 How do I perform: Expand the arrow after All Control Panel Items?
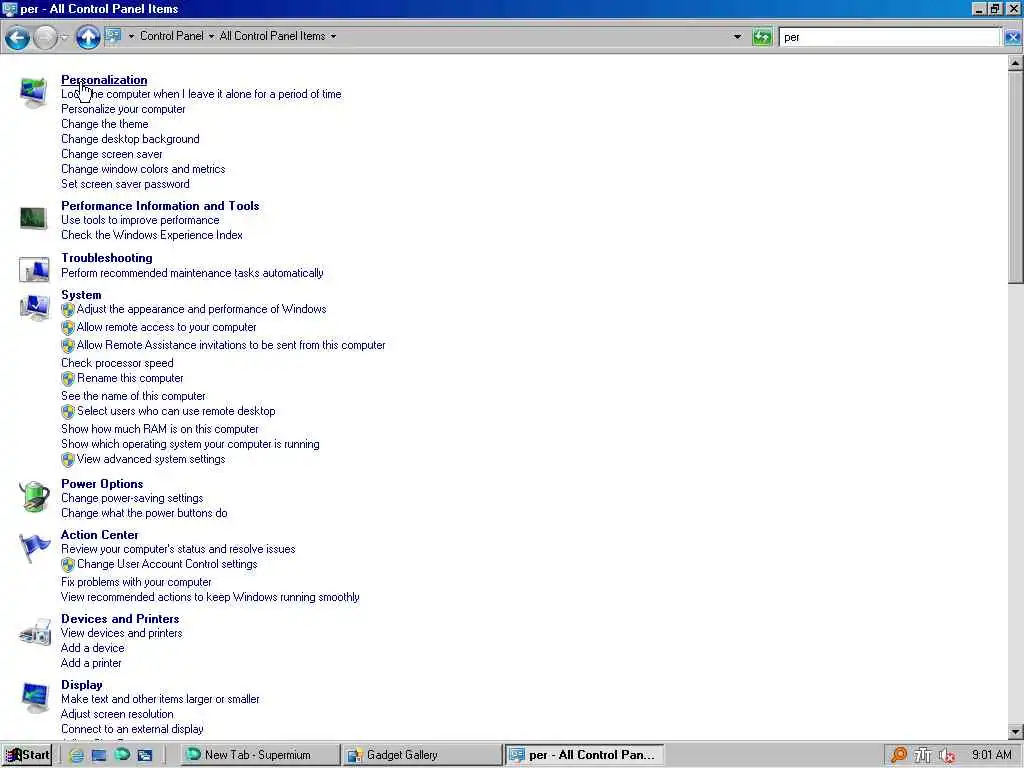click(x=333, y=37)
